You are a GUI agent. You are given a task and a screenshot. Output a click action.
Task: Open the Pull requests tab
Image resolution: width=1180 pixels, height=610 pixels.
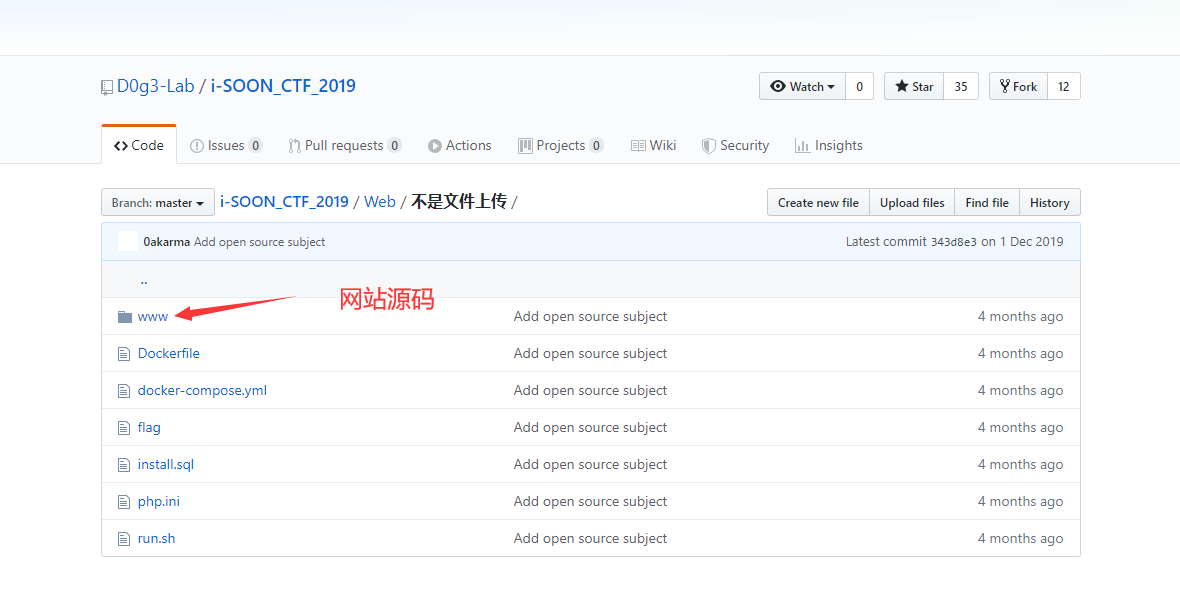(345, 145)
